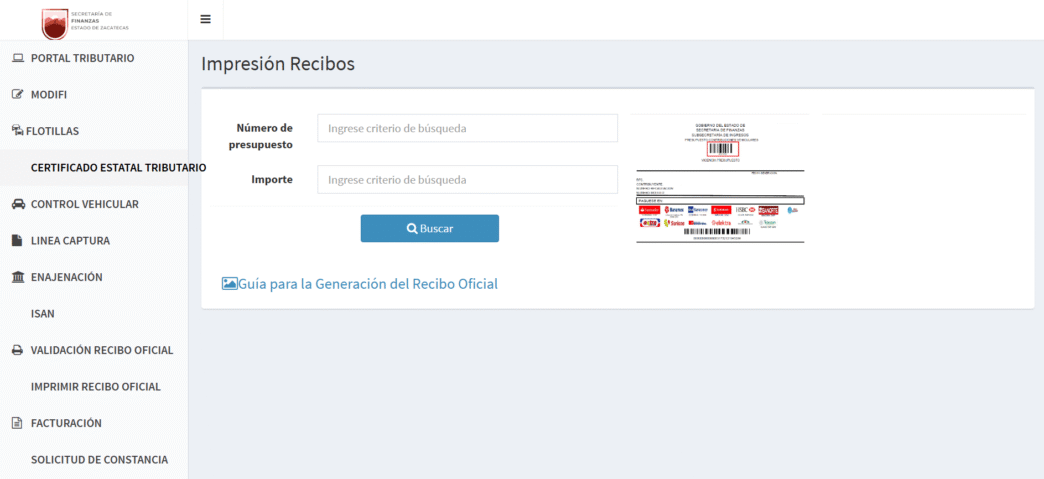Click the file icon beside Linea Captura
Viewport: 1044px width, 479px height.
[x=17, y=241]
